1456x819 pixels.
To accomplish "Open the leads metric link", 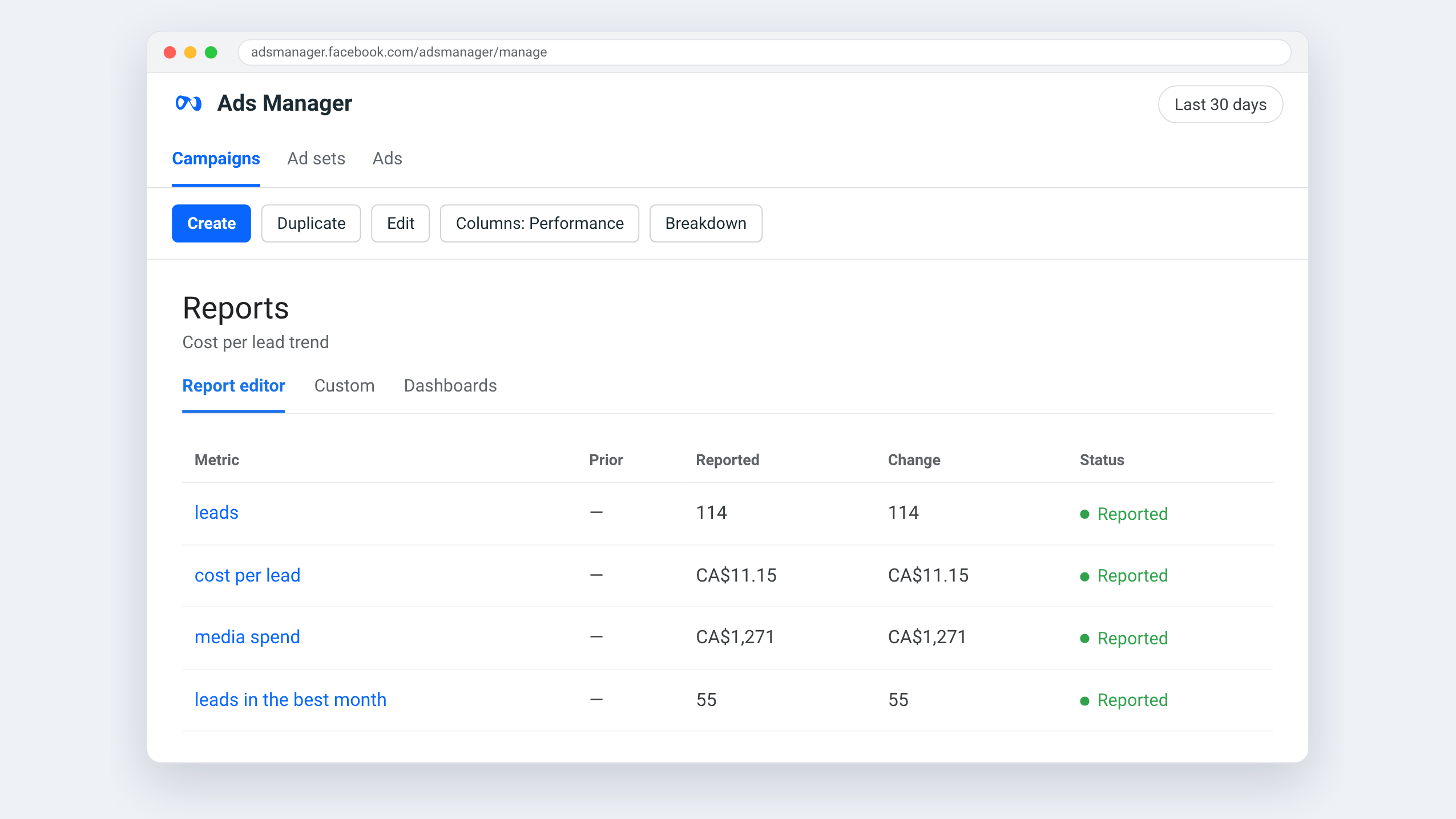I will click(216, 513).
